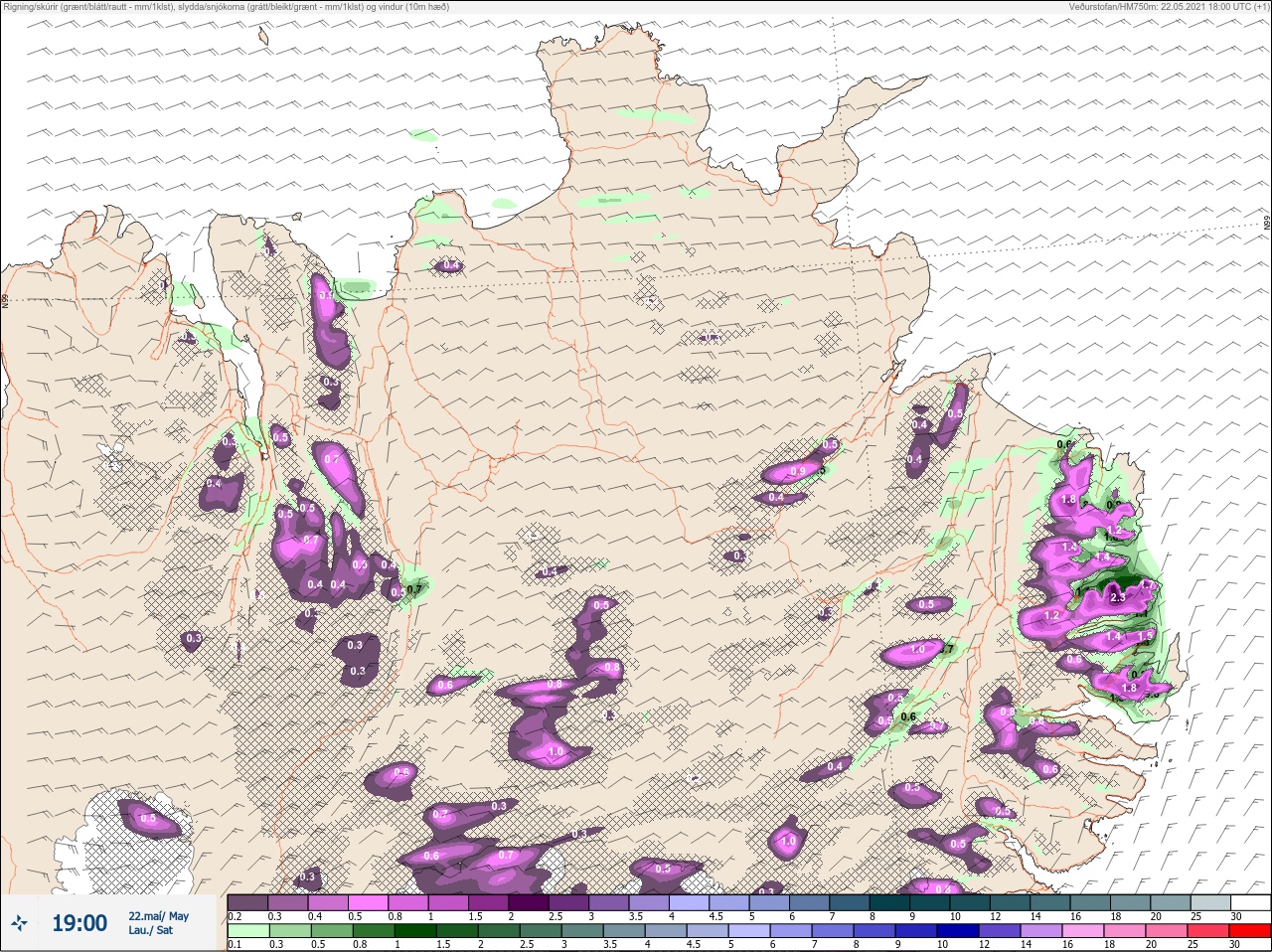Select the palest green first rain legend swatch

247,930
